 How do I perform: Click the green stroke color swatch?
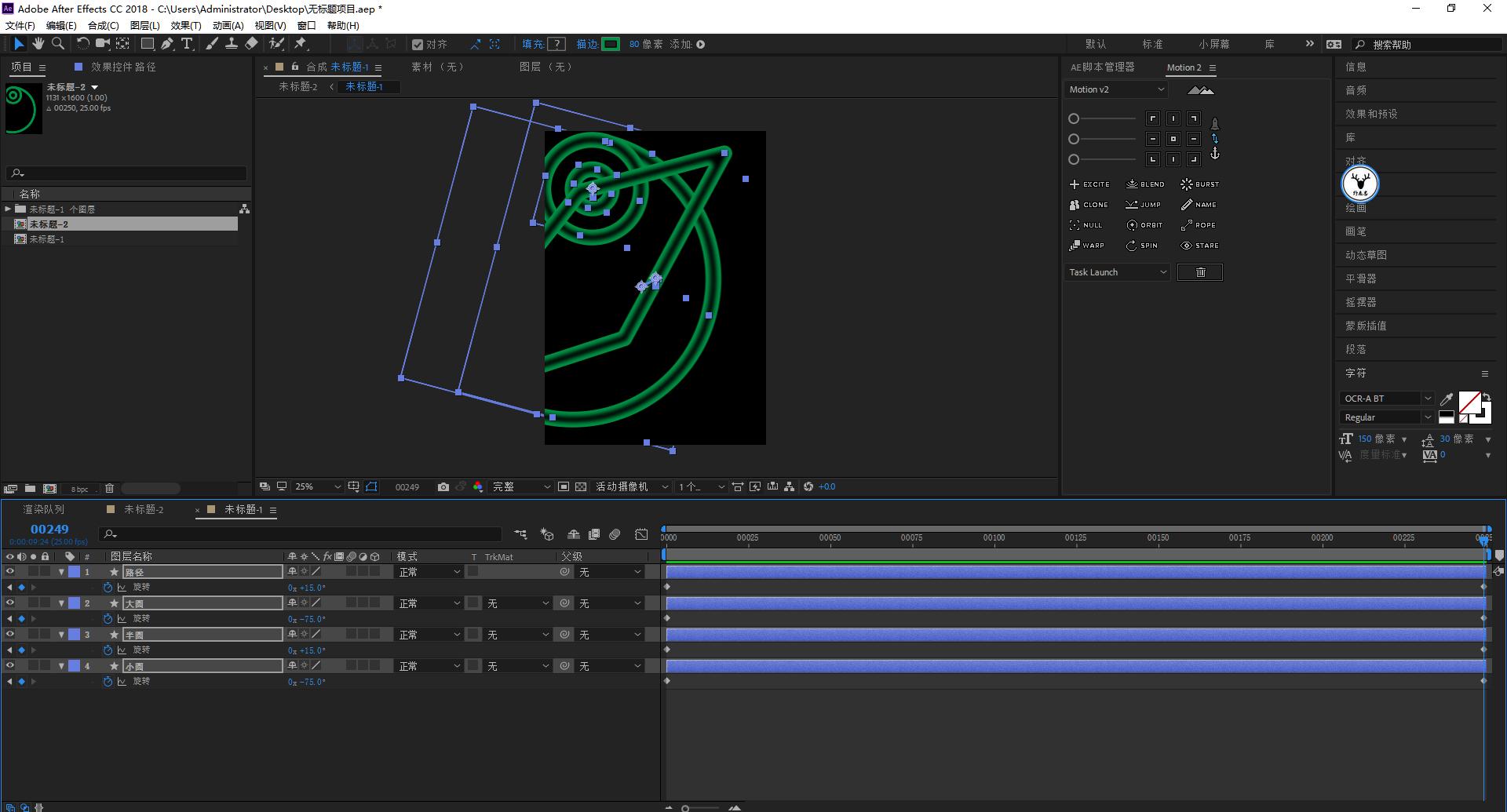611,44
